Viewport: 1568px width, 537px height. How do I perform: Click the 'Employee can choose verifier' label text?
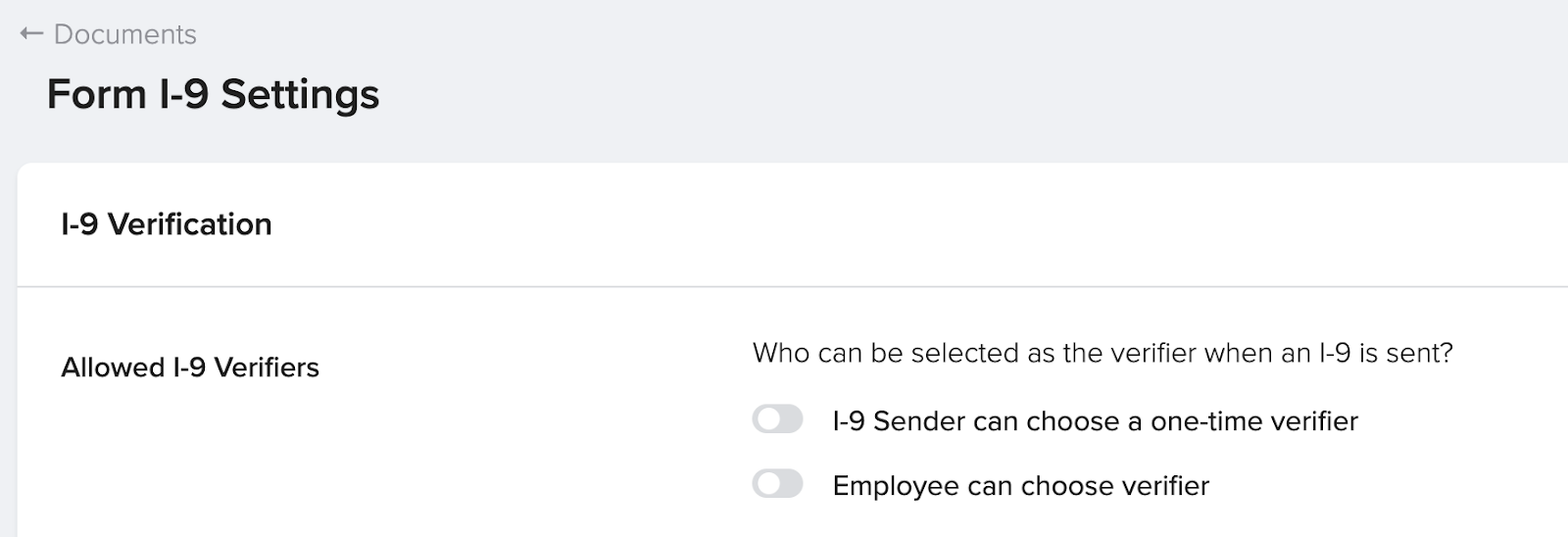click(1020, 486)
